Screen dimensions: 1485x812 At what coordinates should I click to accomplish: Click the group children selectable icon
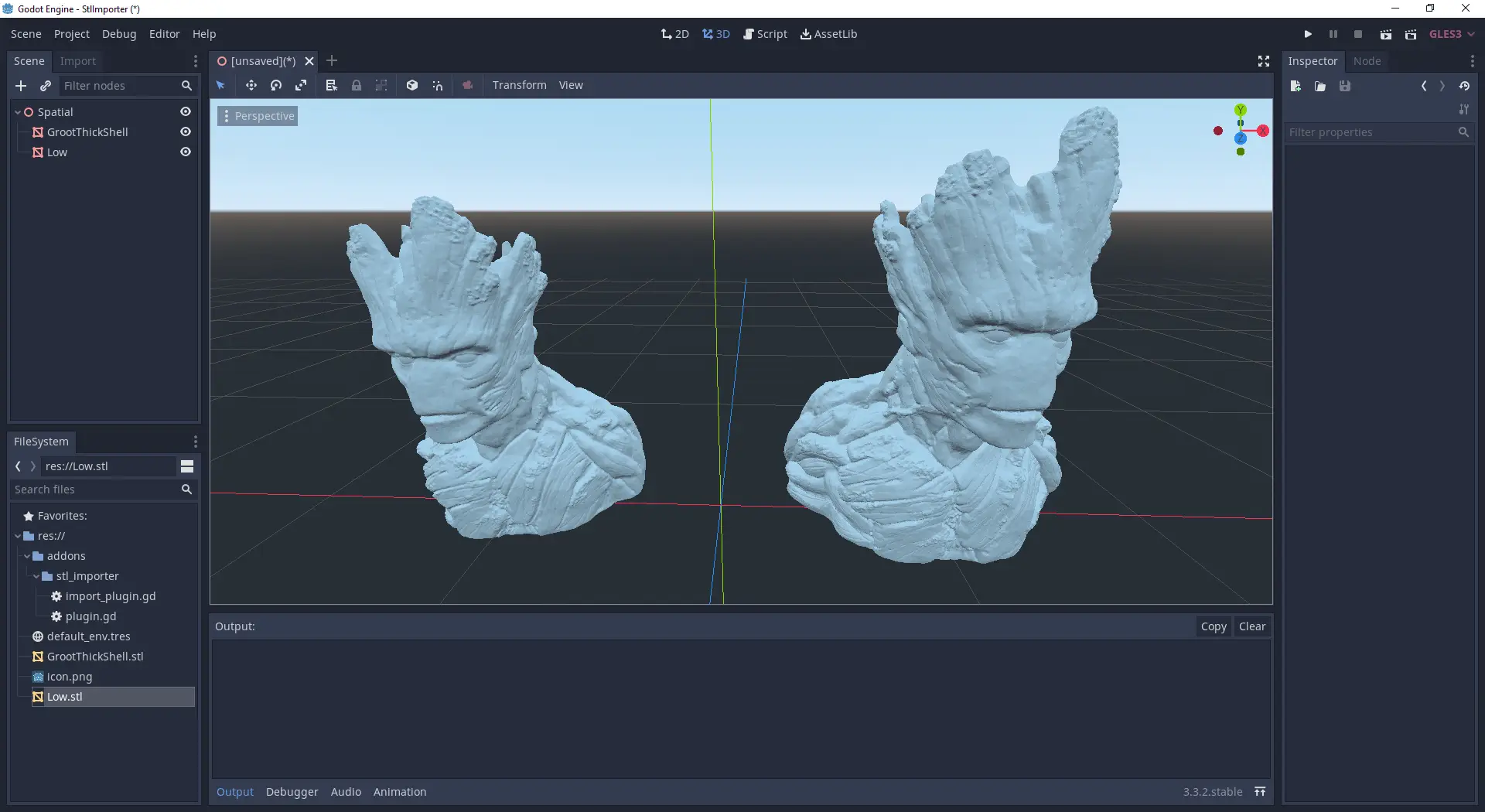coord(381,85)
